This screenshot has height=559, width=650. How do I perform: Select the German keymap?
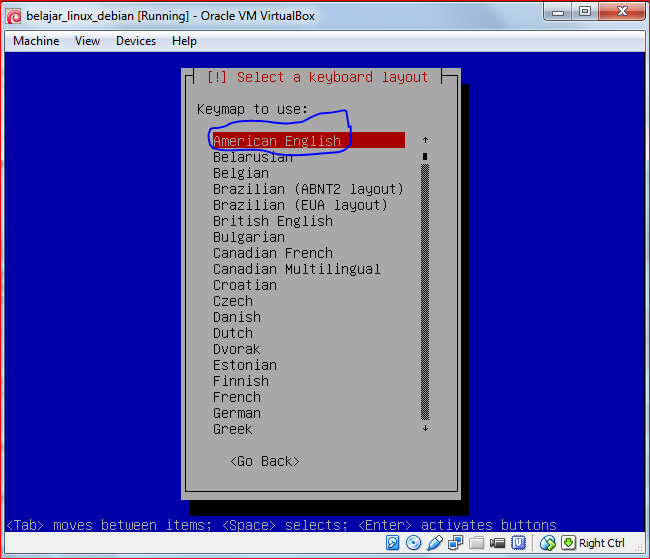pos(237,413)
